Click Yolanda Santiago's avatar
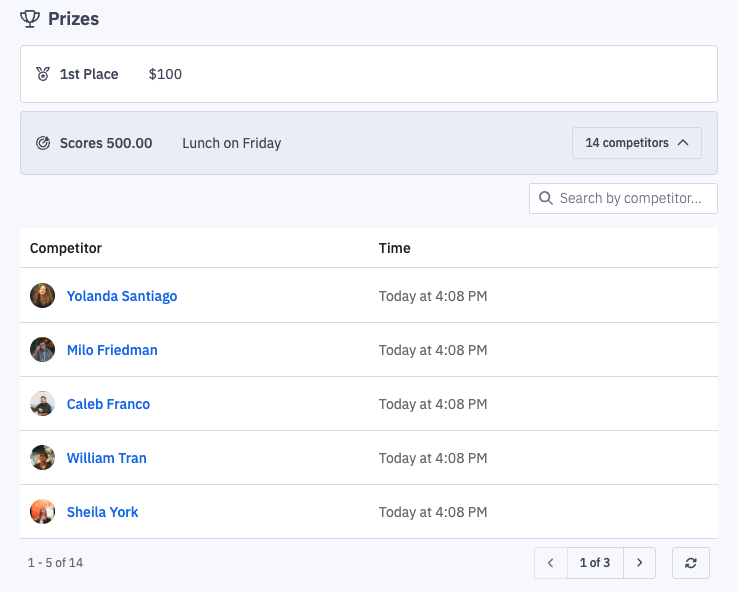This screenshot has width=738, height=592. 42,296
